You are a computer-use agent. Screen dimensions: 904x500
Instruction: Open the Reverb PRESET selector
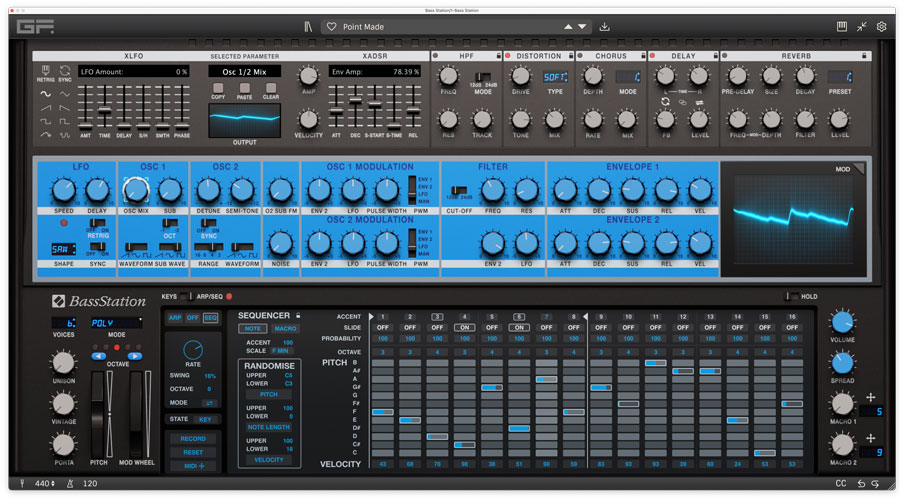[840, 76]
